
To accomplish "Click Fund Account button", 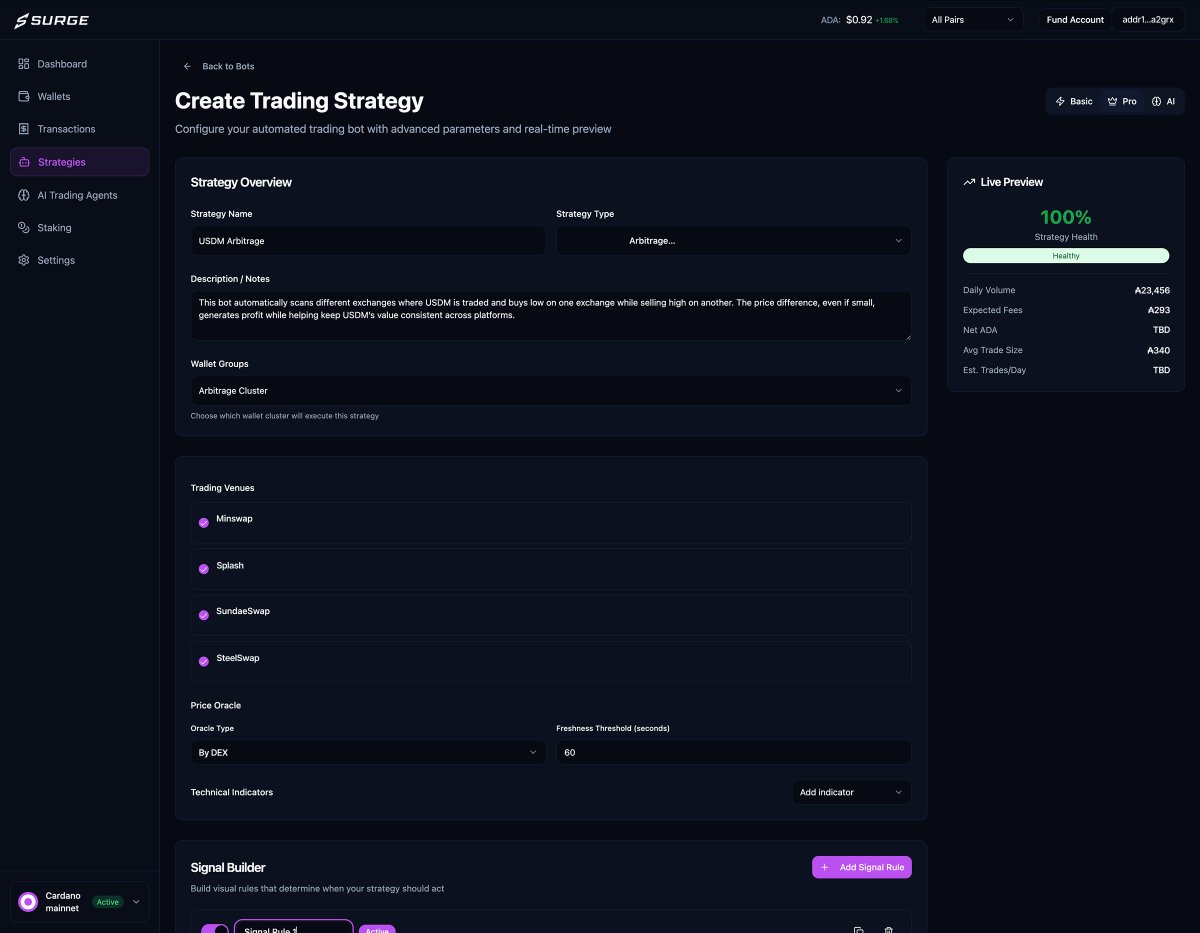I will [1075, 20].
